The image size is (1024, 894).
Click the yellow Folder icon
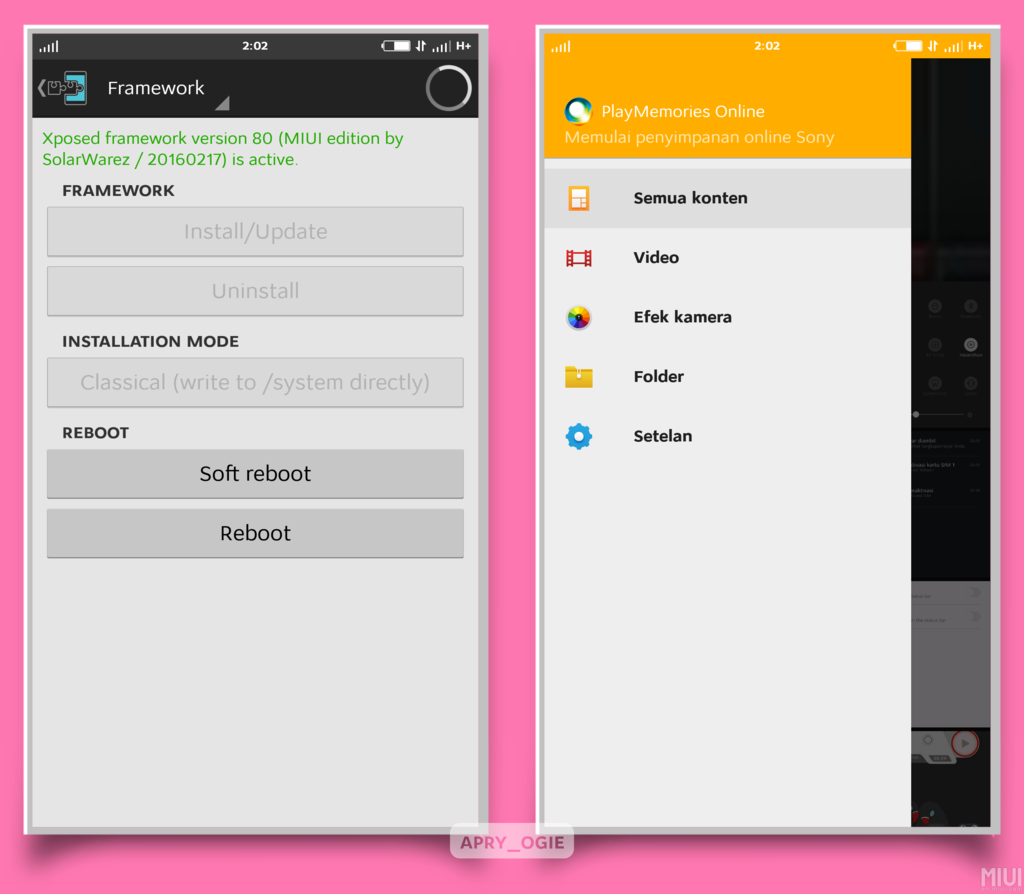pos(579,377)
